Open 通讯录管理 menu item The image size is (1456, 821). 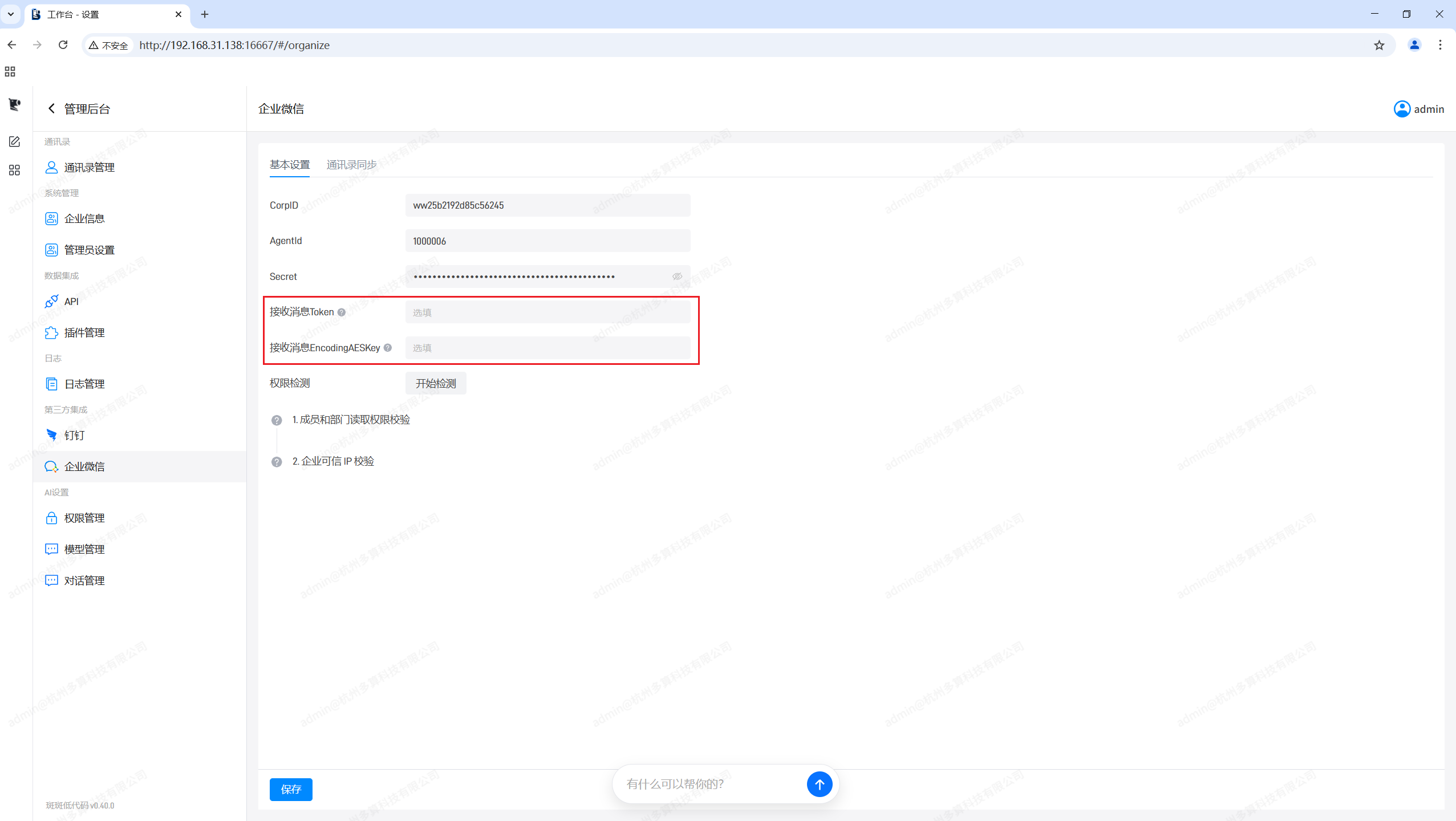tap(140, 167)
